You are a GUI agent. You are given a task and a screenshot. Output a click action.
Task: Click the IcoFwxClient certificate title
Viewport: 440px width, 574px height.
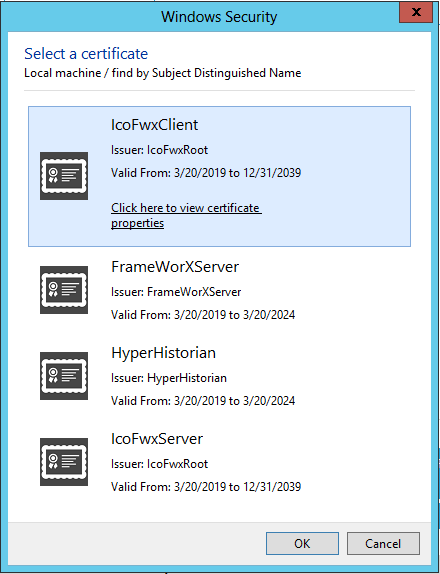click(154, 125)
